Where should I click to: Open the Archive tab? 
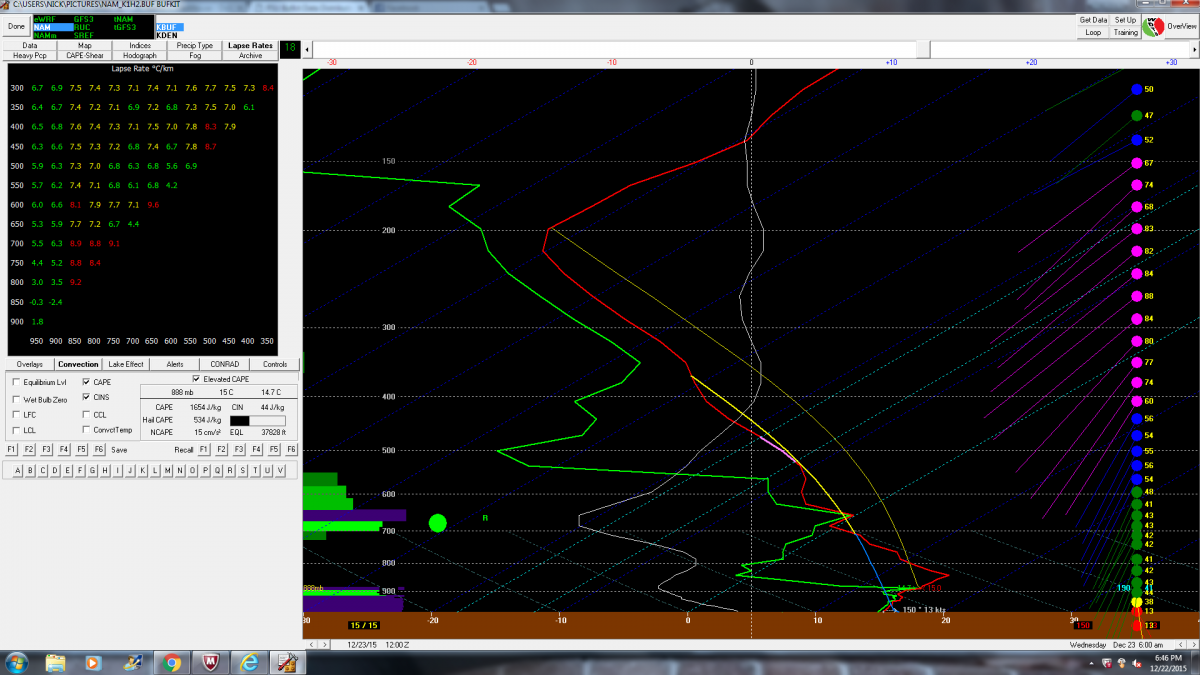pyautogui.click(x=250, y=56)
